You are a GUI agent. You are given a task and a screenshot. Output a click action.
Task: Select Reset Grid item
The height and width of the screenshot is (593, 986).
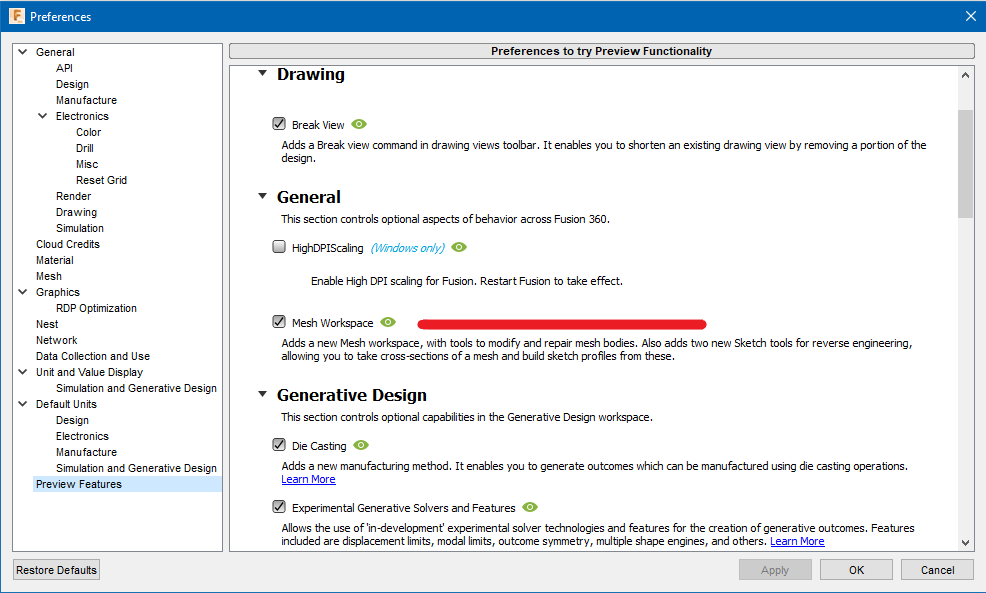coord(101,180)
